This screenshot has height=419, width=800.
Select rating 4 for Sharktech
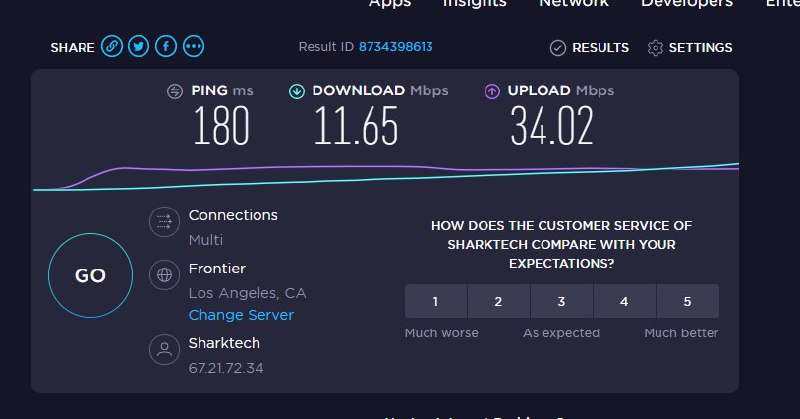624,302
